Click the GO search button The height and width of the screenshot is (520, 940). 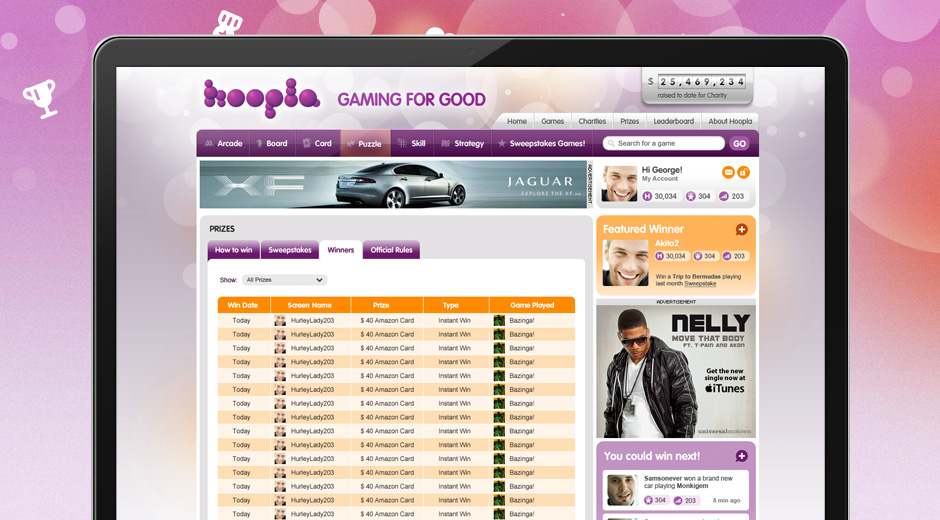[739, 143]
